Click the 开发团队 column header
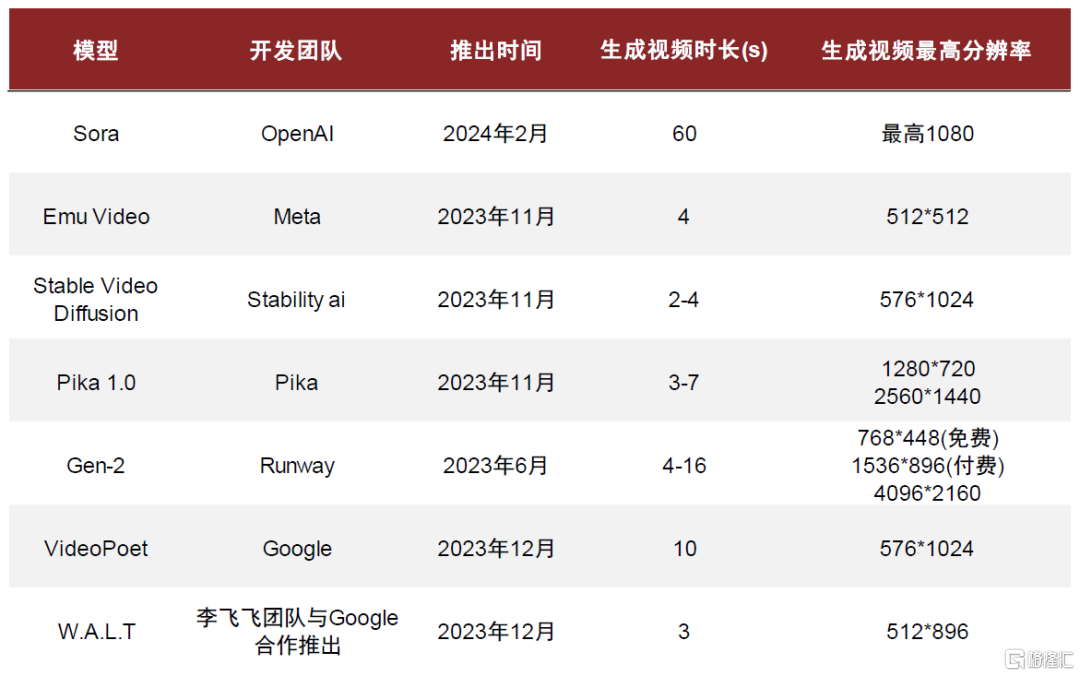This screenshot has height=676, width=1080. 295,50
